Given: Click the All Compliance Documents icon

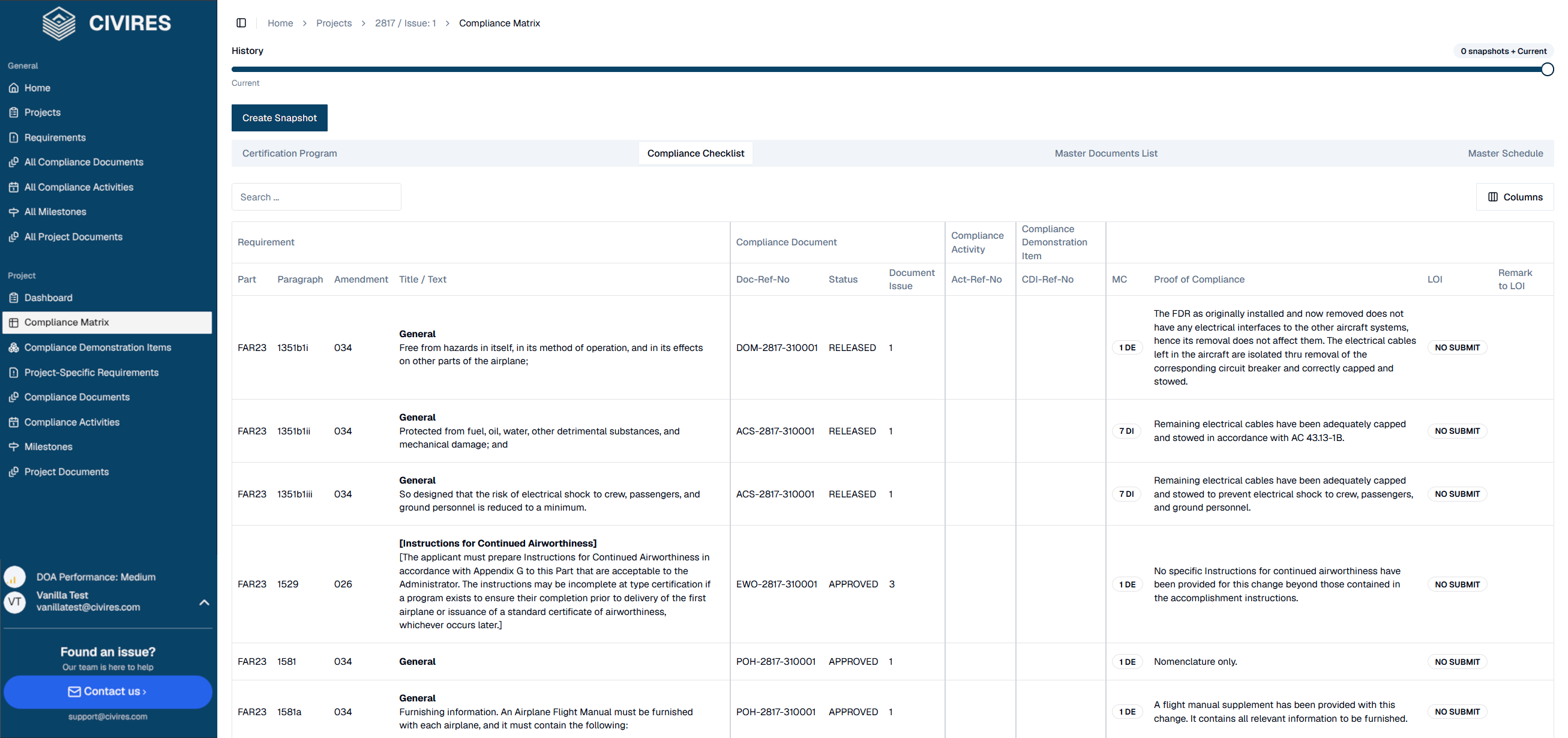Looking at the screenshot, I should 13,163.
